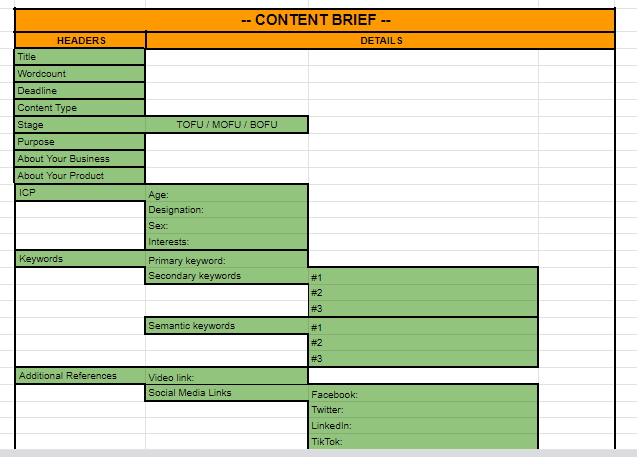Select the Deadline label cell

click(80, 91)
